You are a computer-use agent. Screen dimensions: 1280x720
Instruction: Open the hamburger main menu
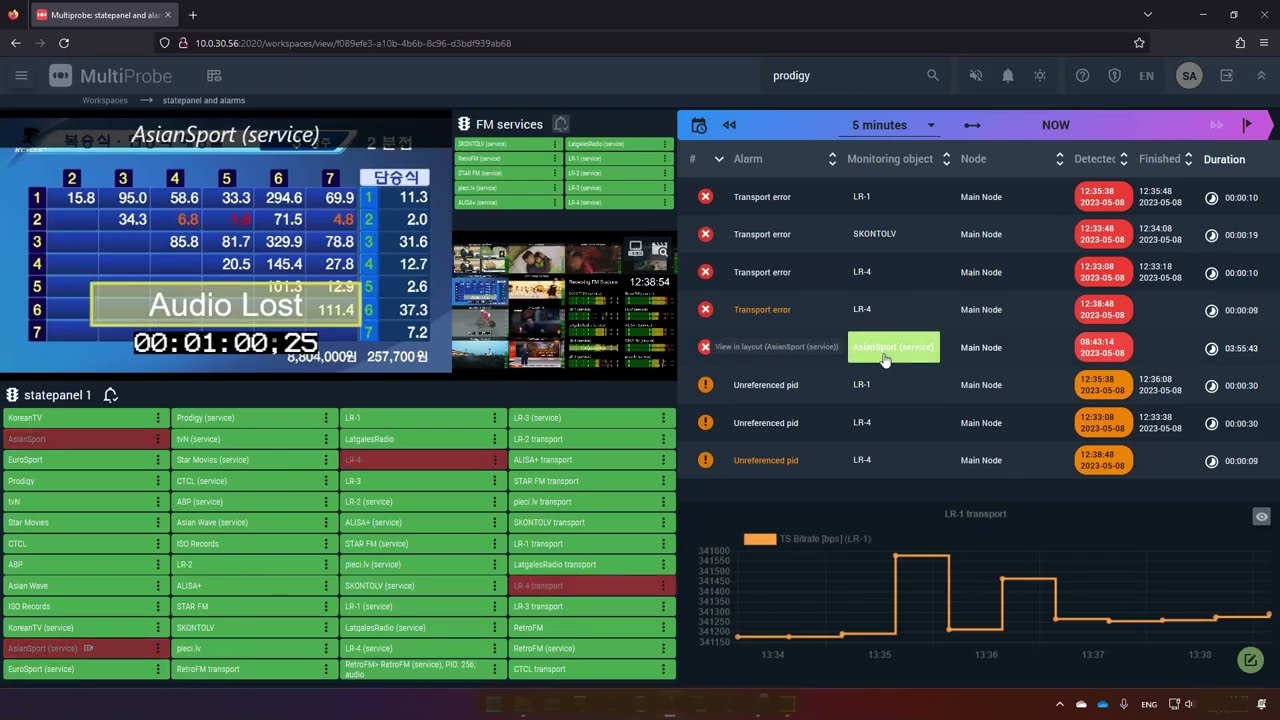coord(21,76)
